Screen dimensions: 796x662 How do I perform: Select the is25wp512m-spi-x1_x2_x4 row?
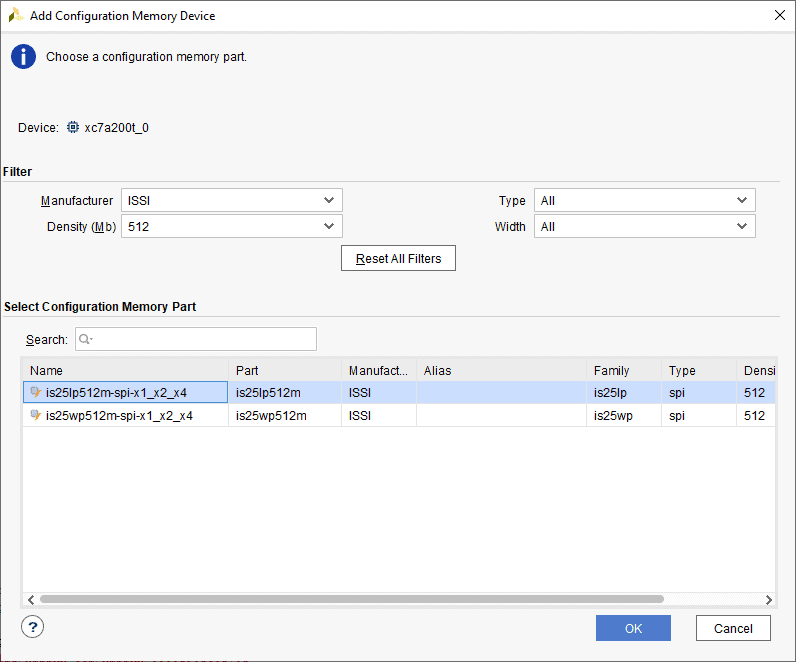120,416
